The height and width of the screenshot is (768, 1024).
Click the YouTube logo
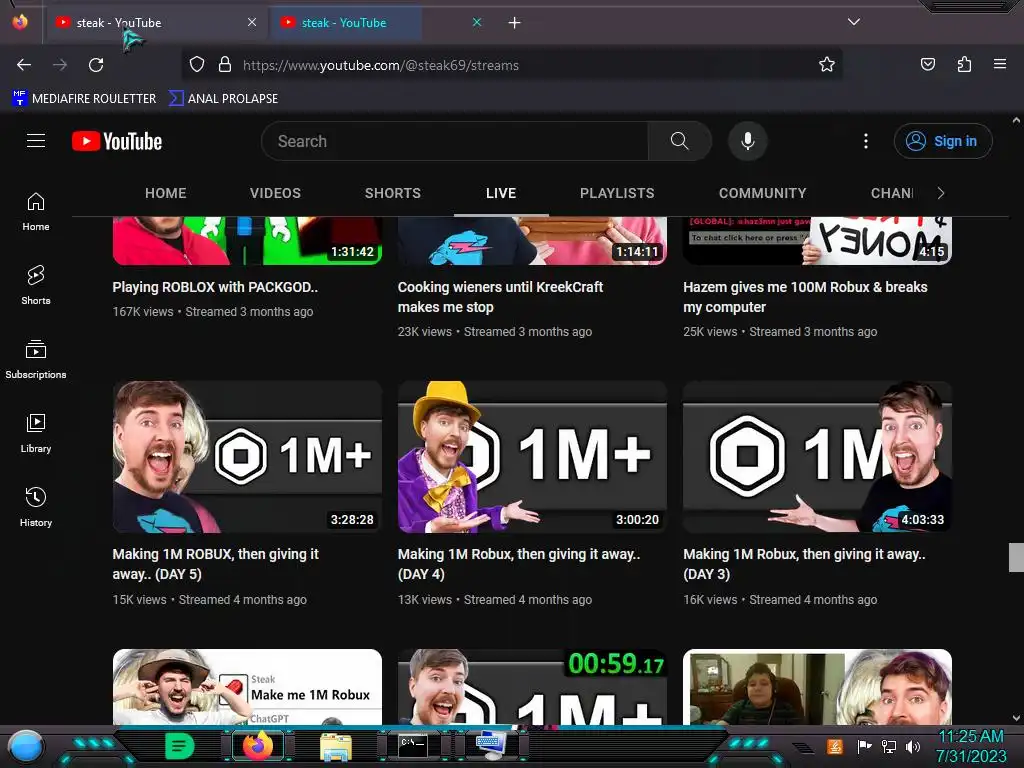tap(117, 141)
